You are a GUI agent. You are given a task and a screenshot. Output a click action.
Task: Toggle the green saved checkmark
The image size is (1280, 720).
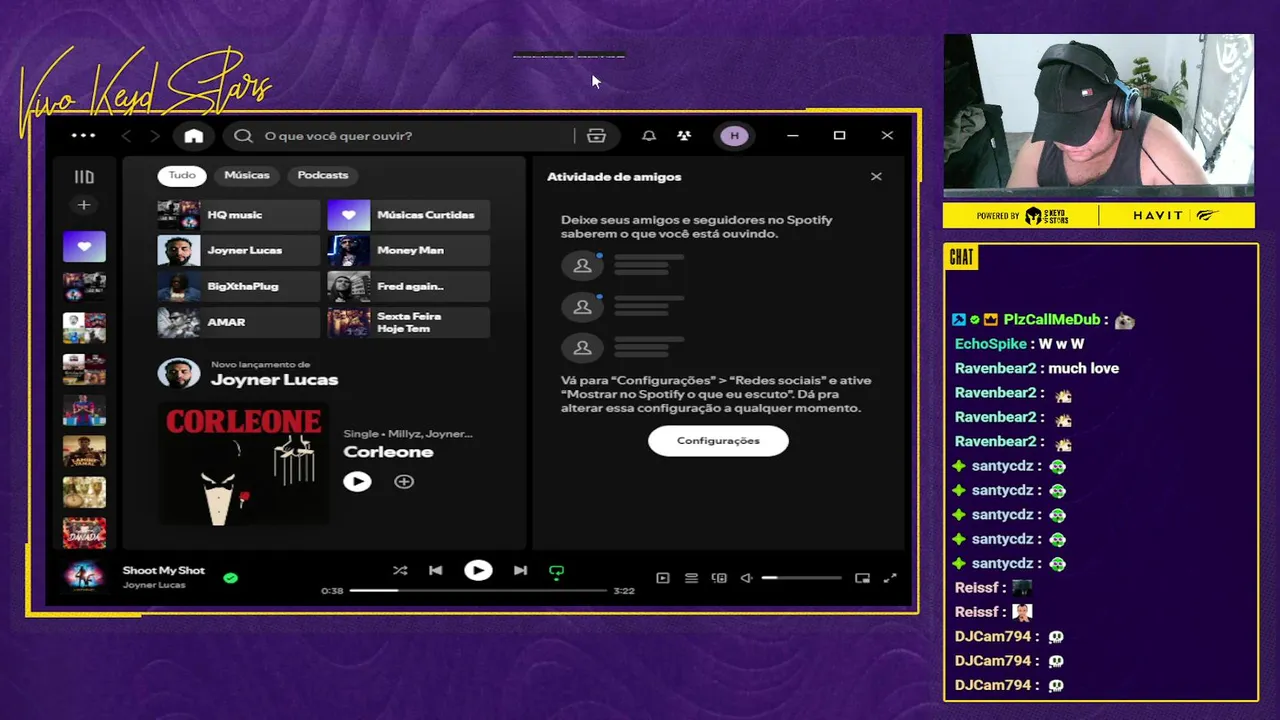click(x=231, y=578)
